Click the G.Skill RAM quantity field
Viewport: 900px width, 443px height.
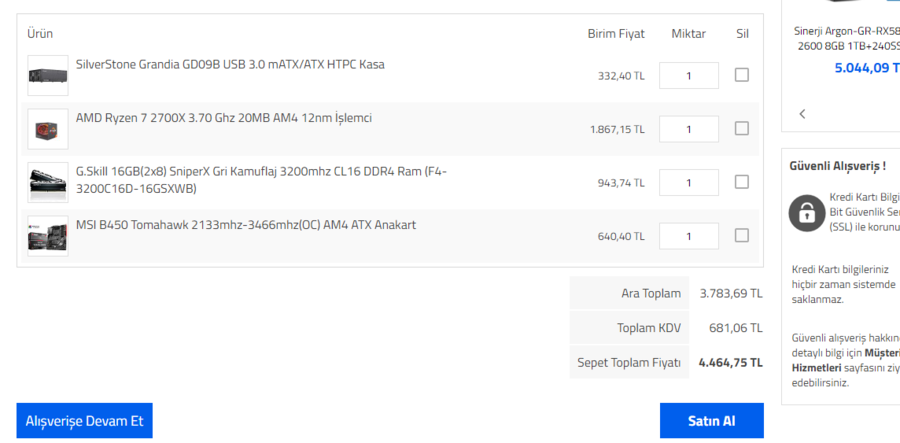[688, 183]
